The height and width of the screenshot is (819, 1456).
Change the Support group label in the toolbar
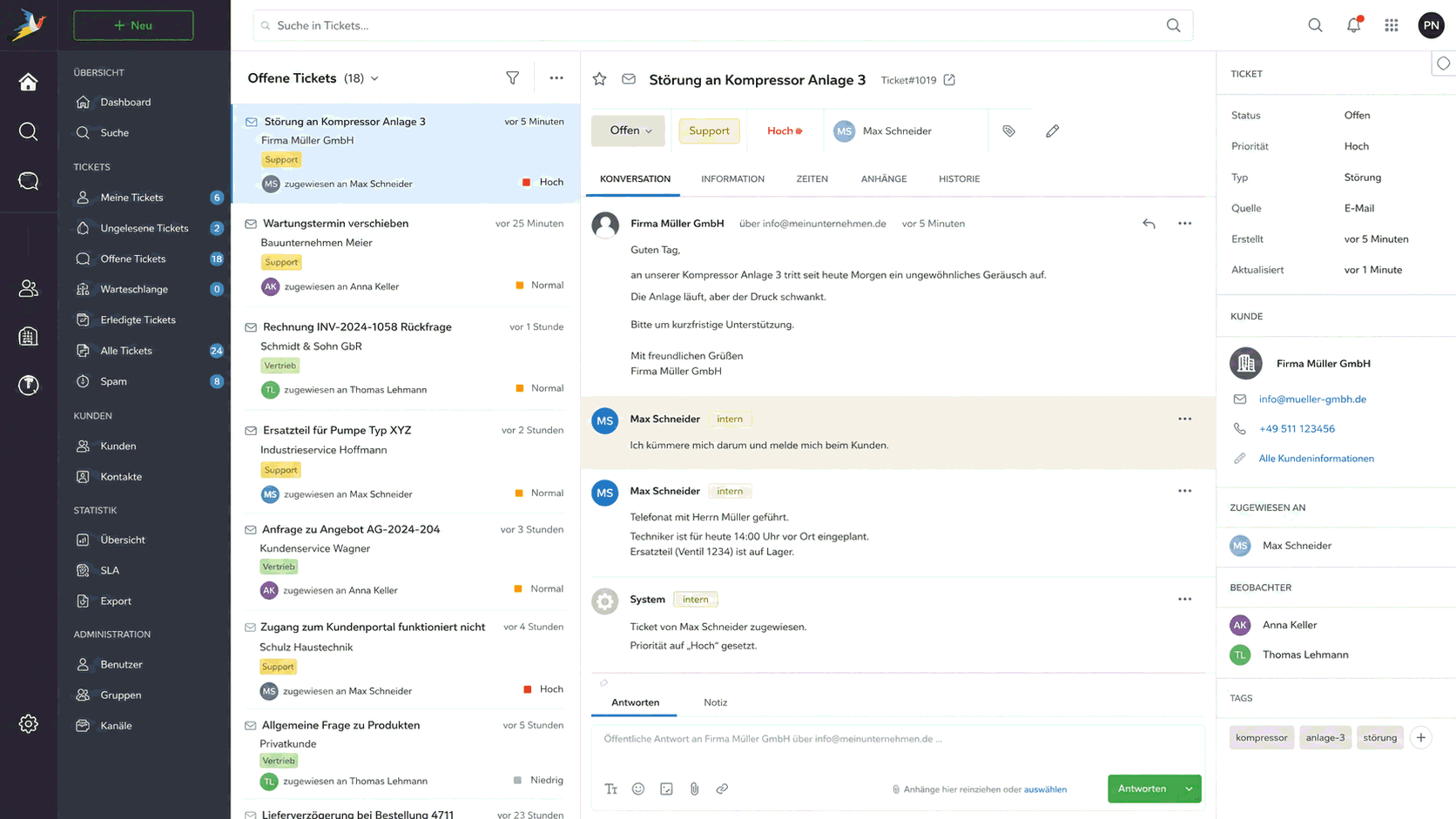pyautogui.click(x=709, y=131)
